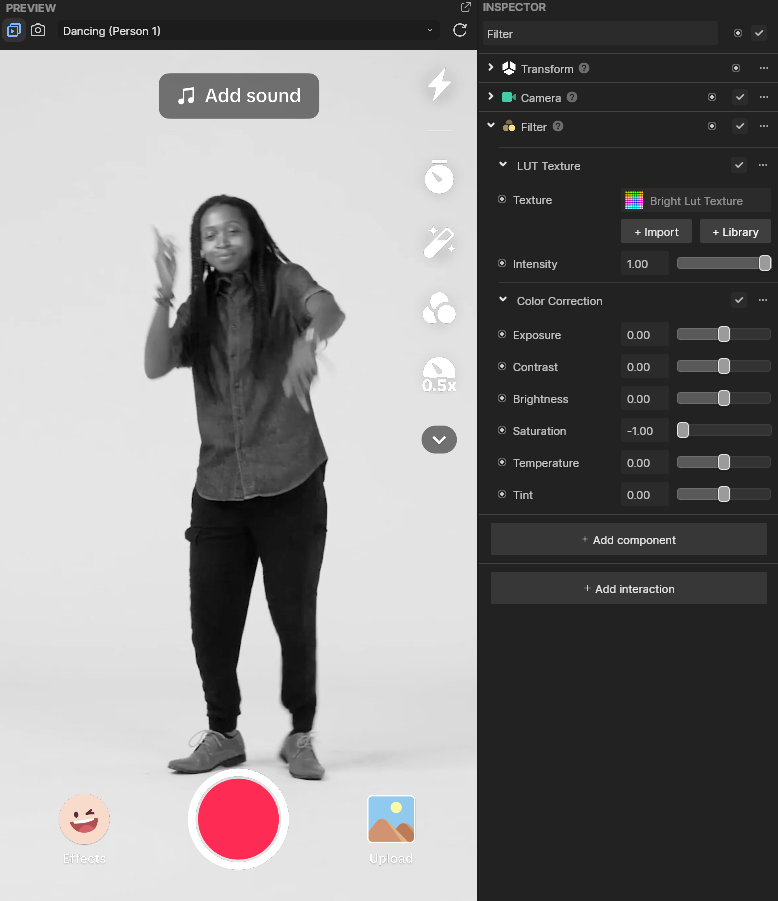The height and width of the screenshot is (901, 778).
Task: Click the Camera row keyframe dot
Action: tap(712, 97)
